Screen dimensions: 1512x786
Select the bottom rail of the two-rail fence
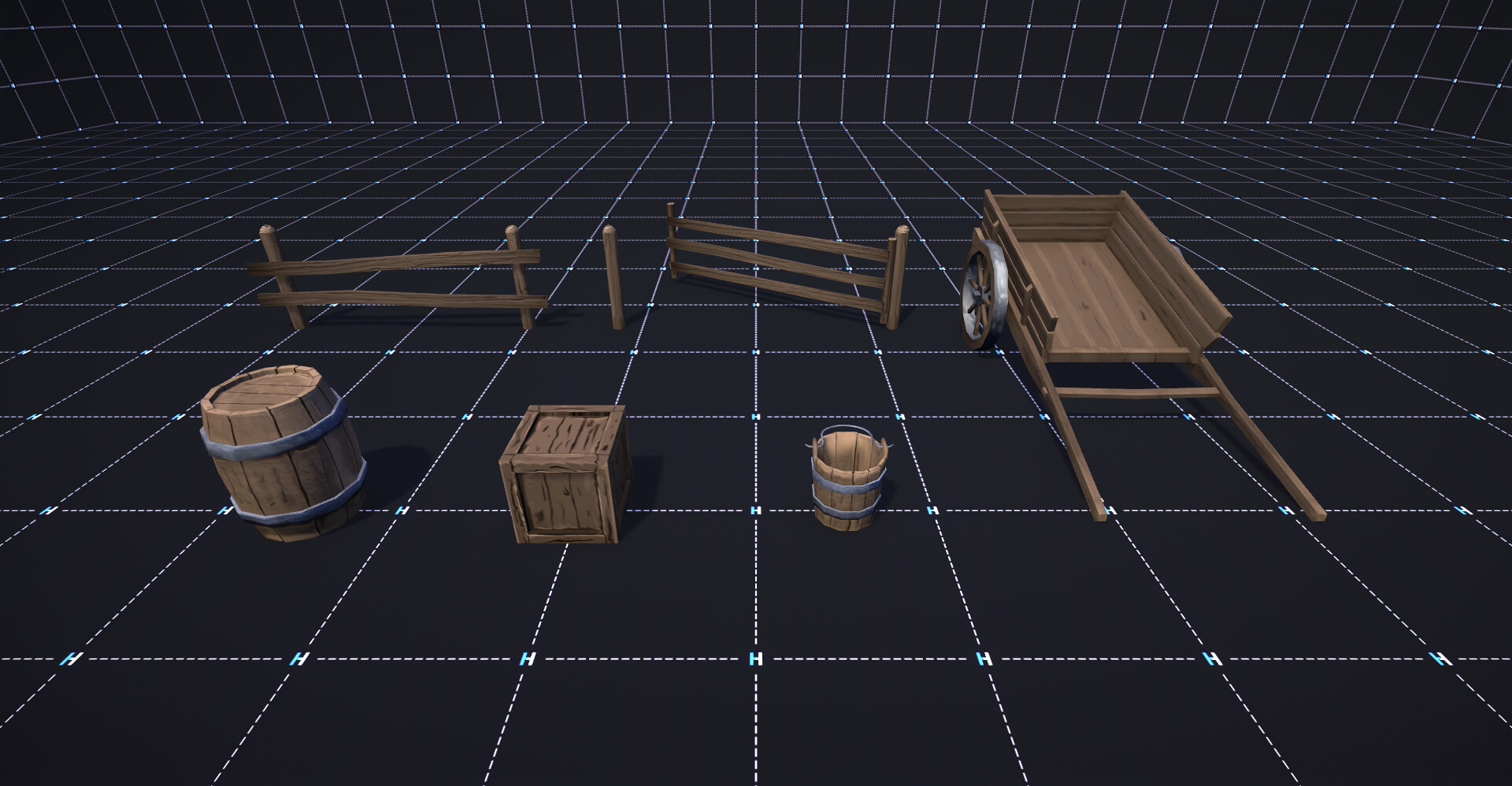coord(402,298)
